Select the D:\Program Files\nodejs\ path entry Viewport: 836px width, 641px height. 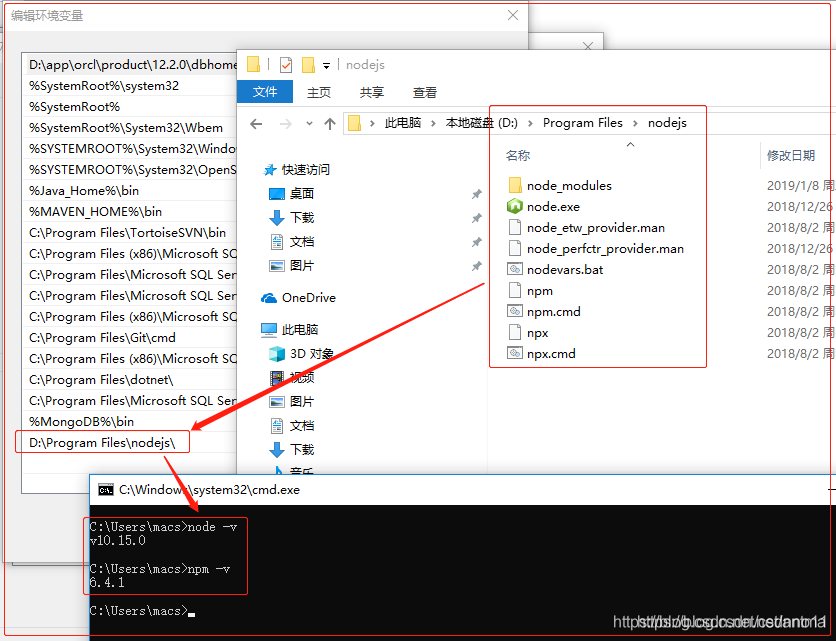click(x=128, y=443)
